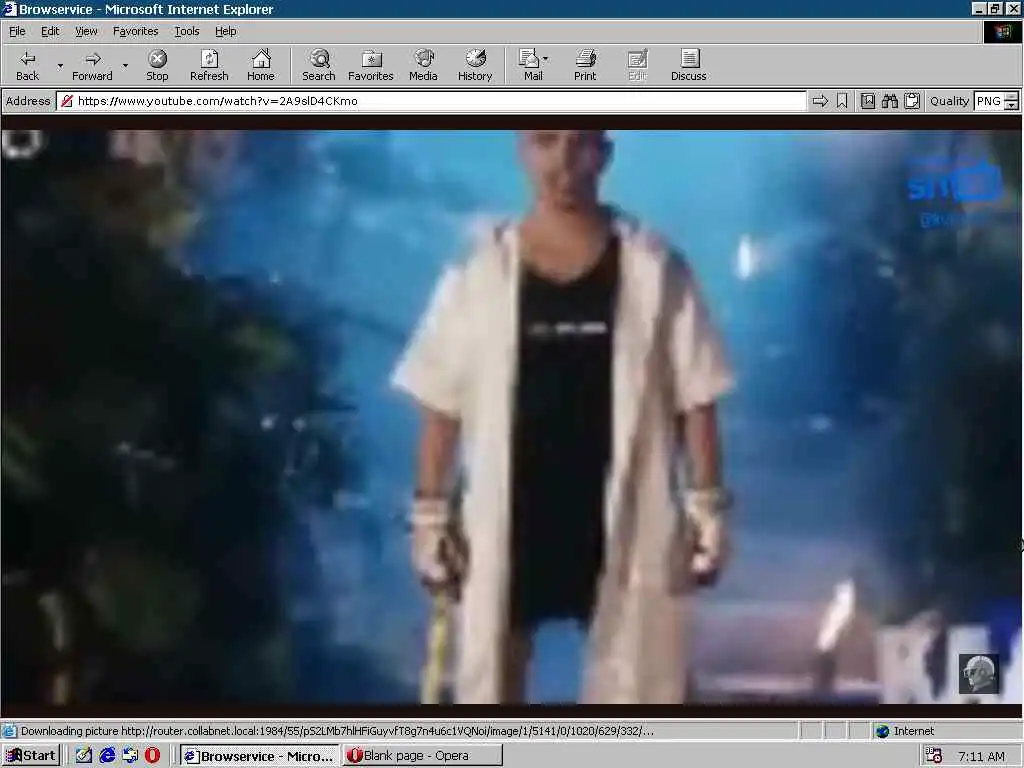Launch the notepad quick launch icon
This screenshot has width=1024, height=768.
[84, 756]
